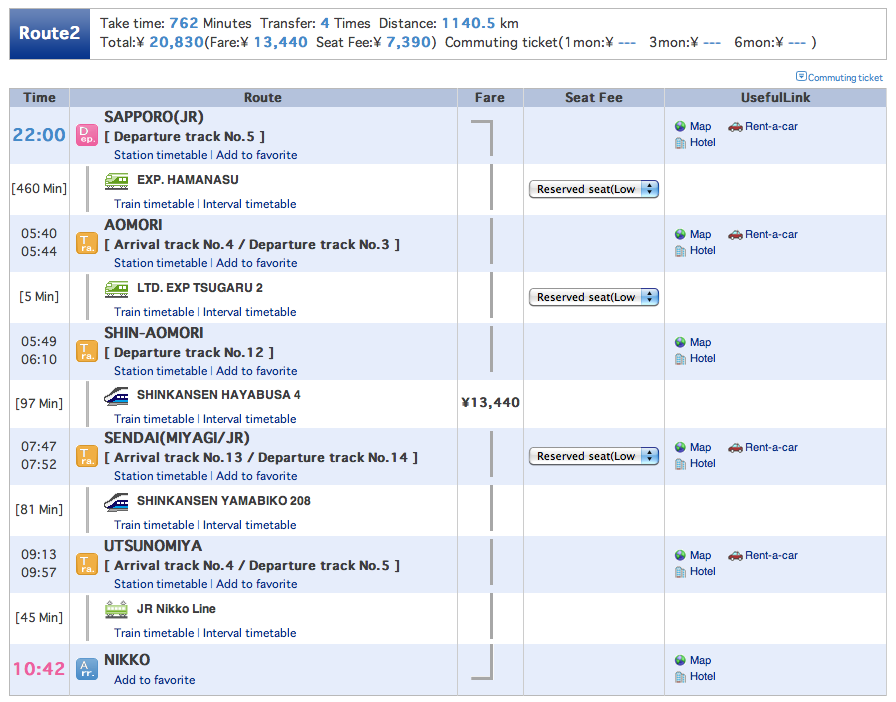Viewport: 896px width, 702px height.
Task: Open Train timetable for JR Nikko Line
Action: (154, 633)
